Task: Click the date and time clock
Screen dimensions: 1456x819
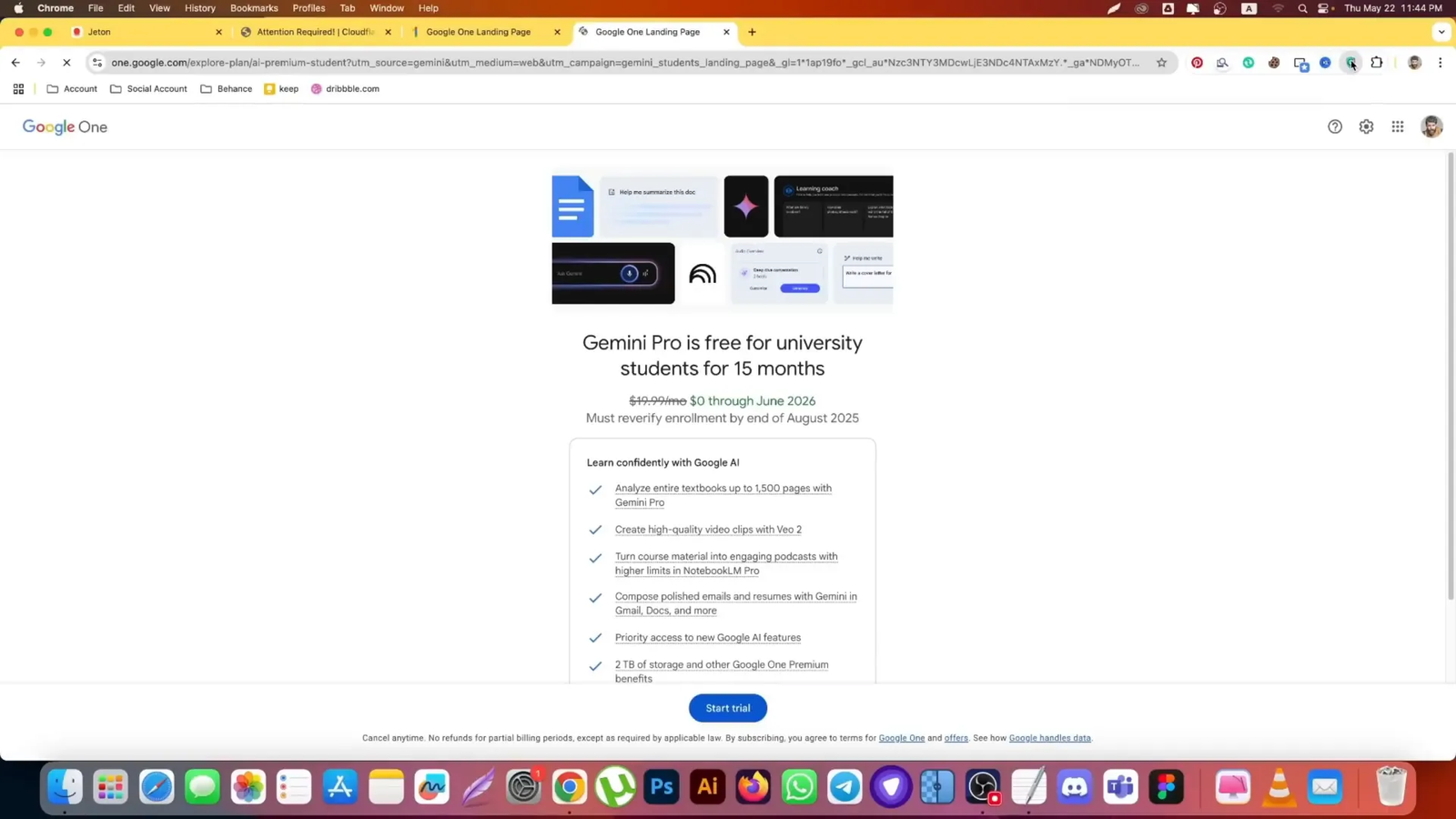Action: coord(1393,8)
